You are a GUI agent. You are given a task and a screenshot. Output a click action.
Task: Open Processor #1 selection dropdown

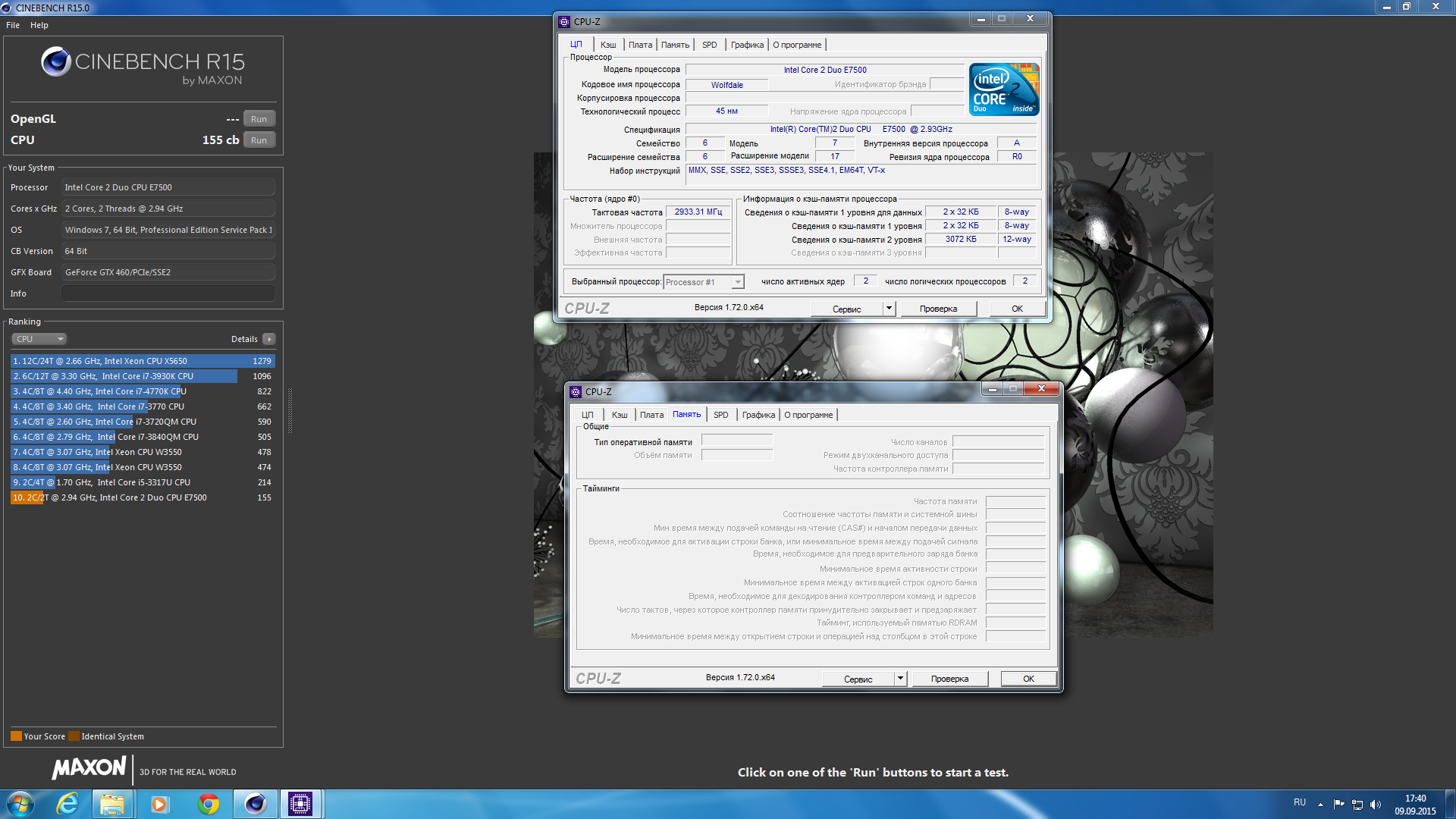click(704, 282)
